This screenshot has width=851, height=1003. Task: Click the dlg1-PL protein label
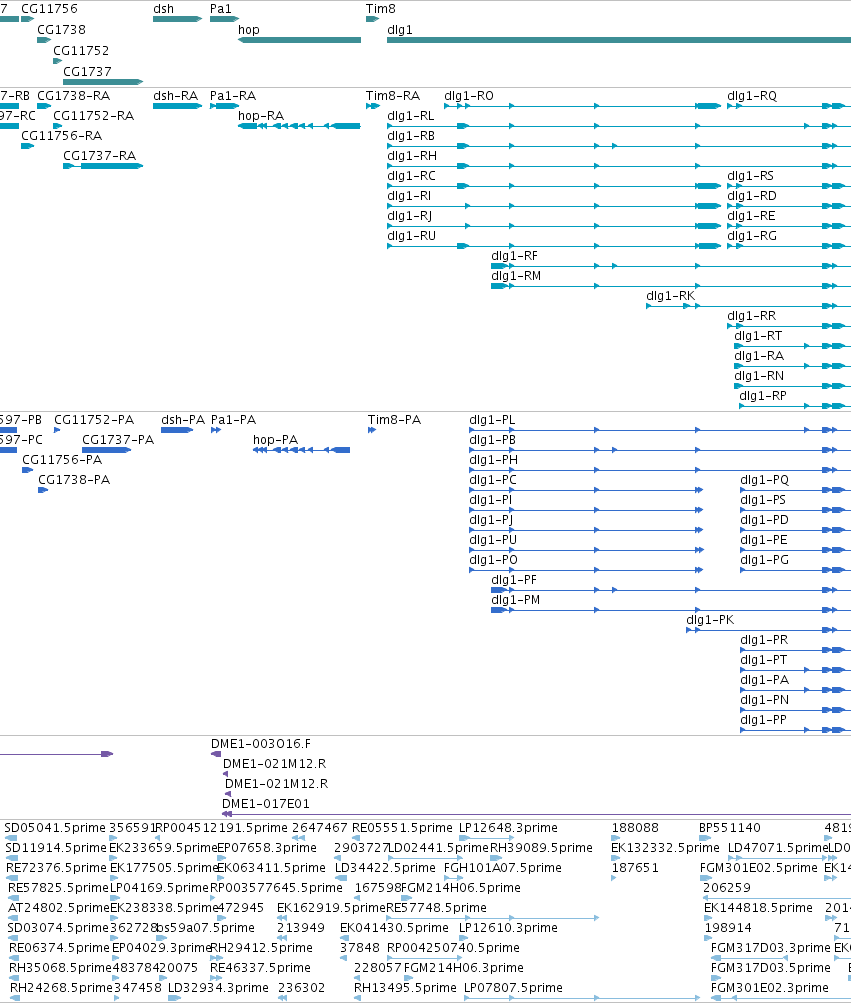tap(492, 420)
